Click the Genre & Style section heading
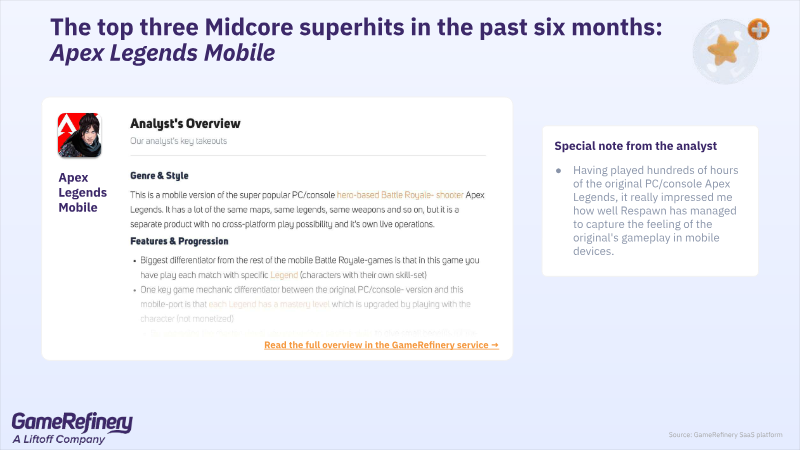 pos(159,176)
